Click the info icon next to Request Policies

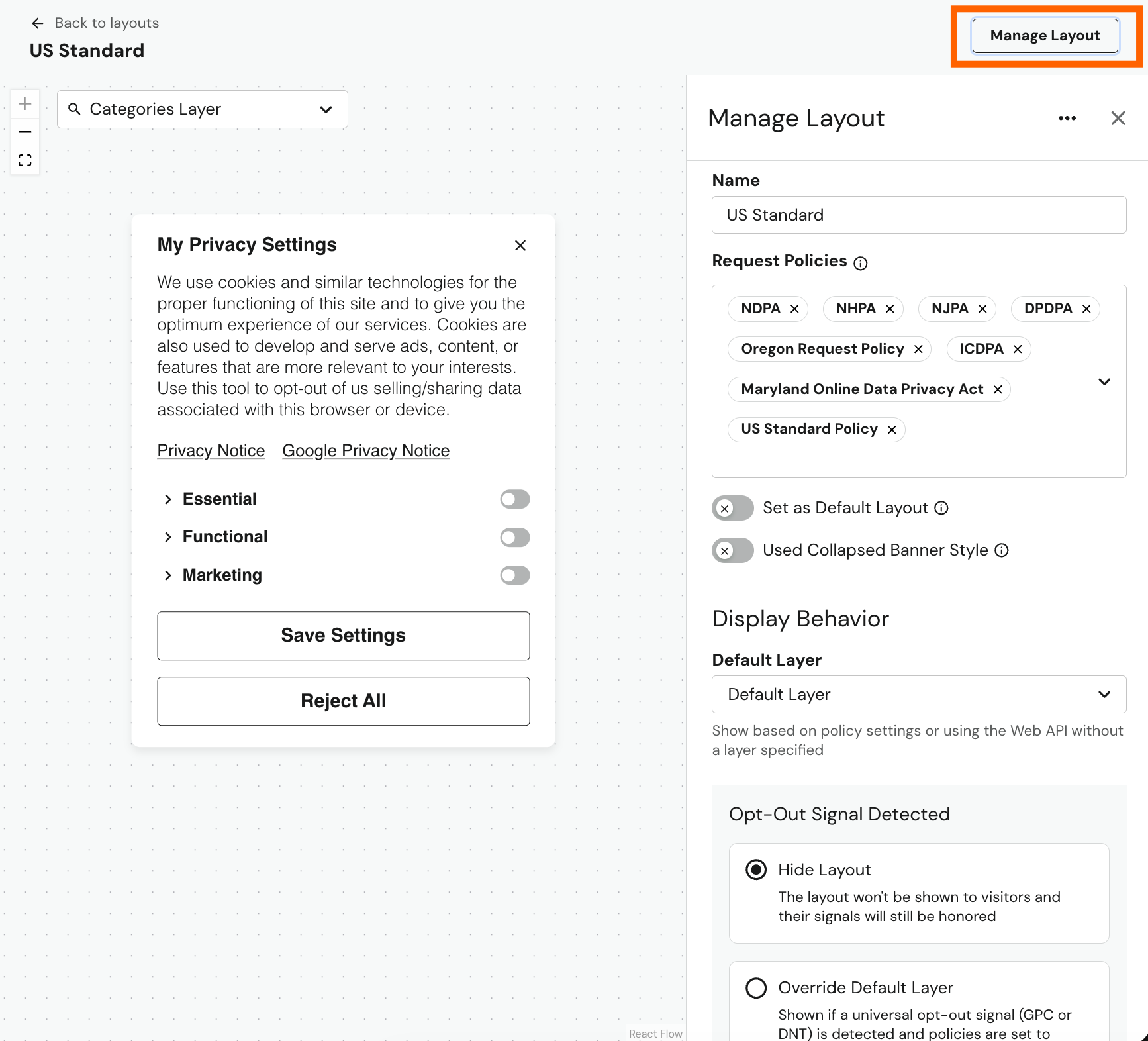coord(860,263)
